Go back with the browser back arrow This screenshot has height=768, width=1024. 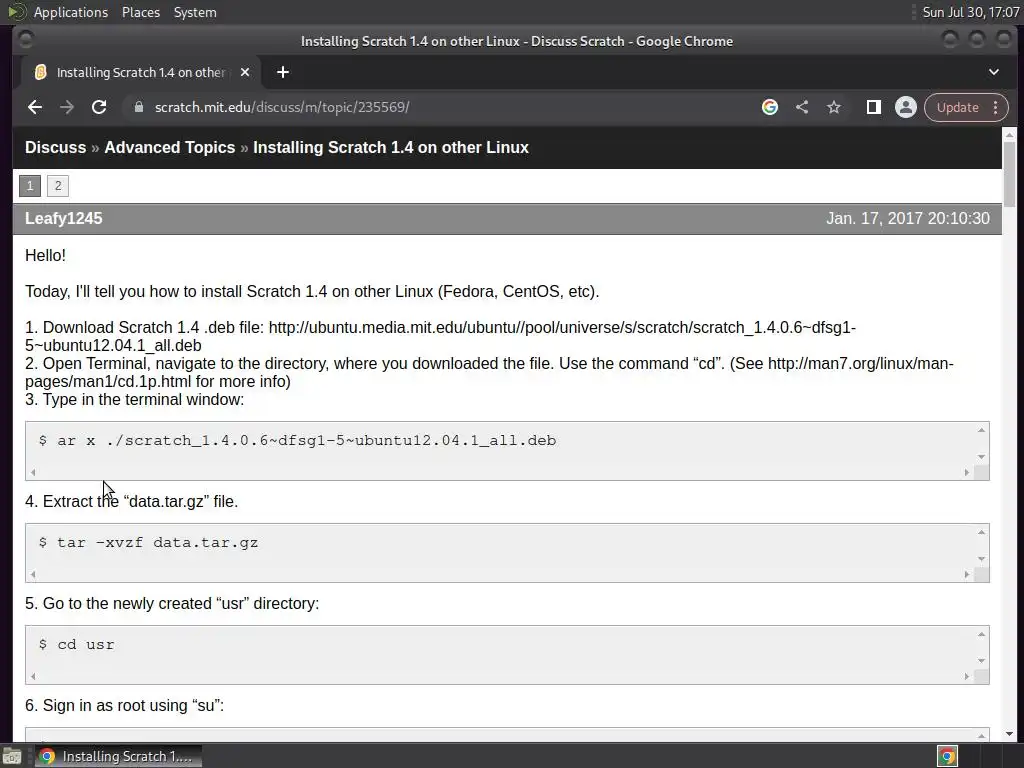tap(35, 107)
